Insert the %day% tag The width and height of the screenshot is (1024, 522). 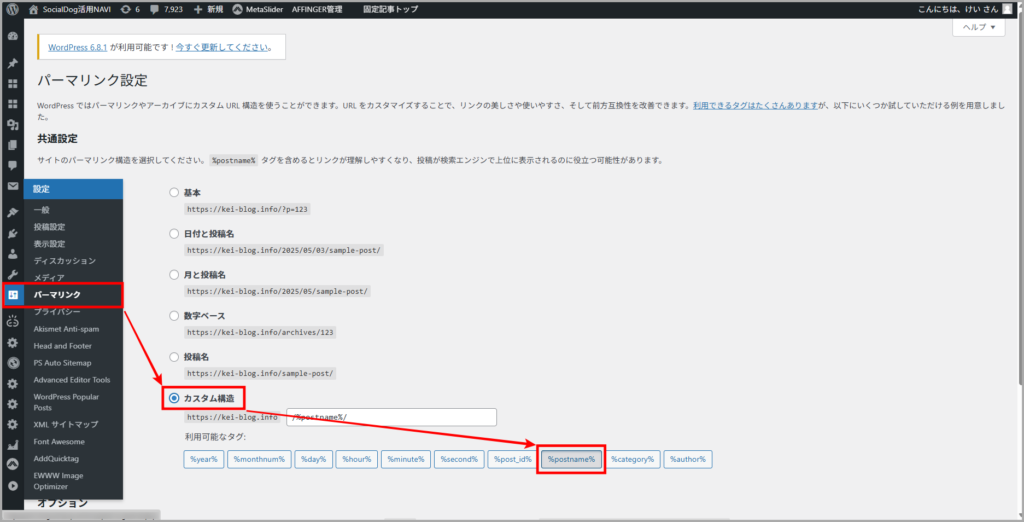[x=313, y=459]
